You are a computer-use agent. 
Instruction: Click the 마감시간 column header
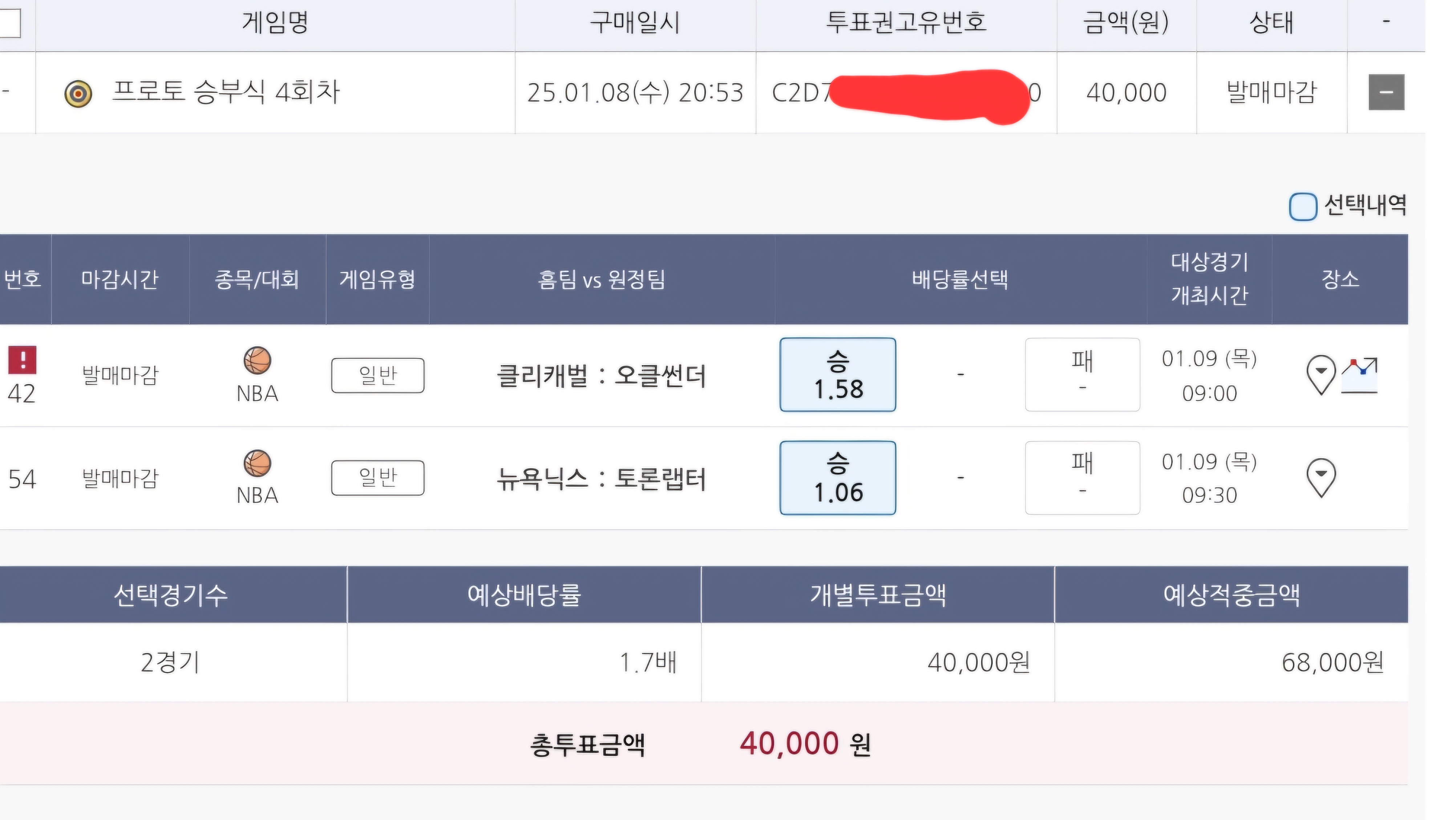click(x=120, y=280)
